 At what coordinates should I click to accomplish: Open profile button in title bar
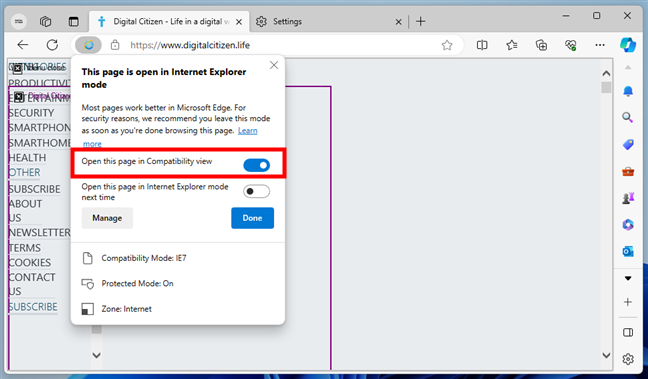pos(19,21)
